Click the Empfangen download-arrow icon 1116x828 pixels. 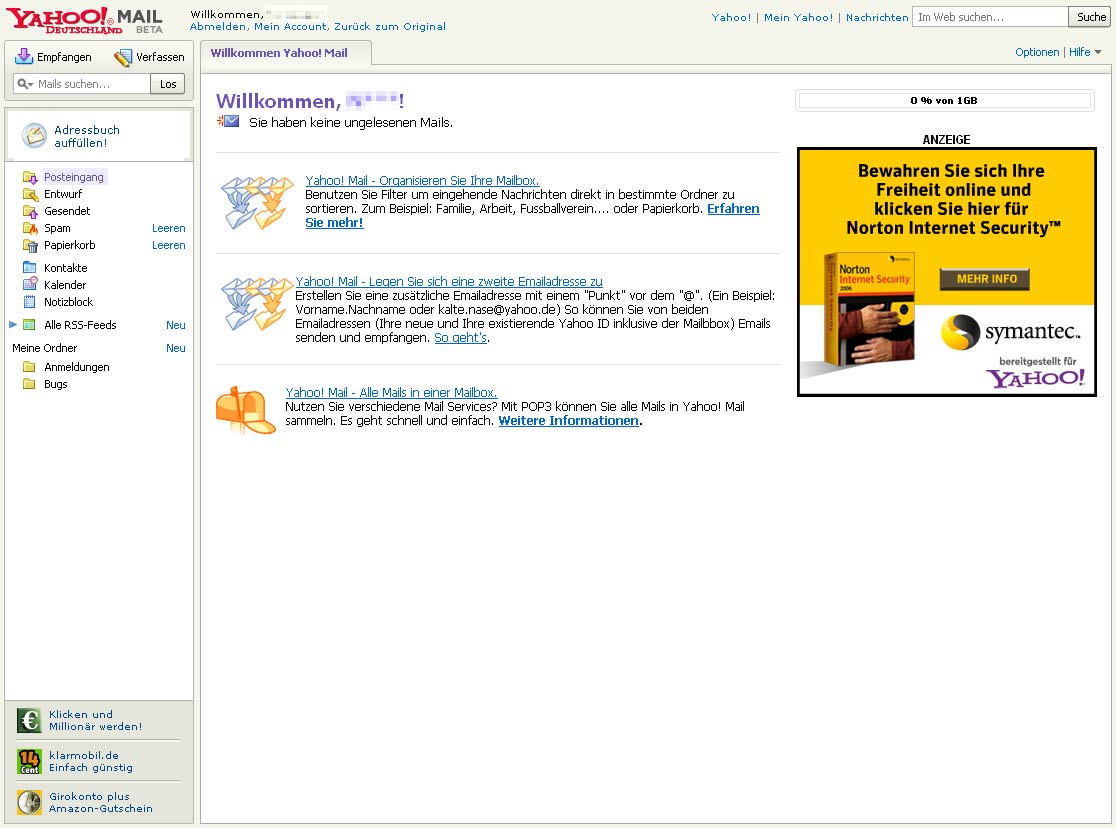pos(24,56)
